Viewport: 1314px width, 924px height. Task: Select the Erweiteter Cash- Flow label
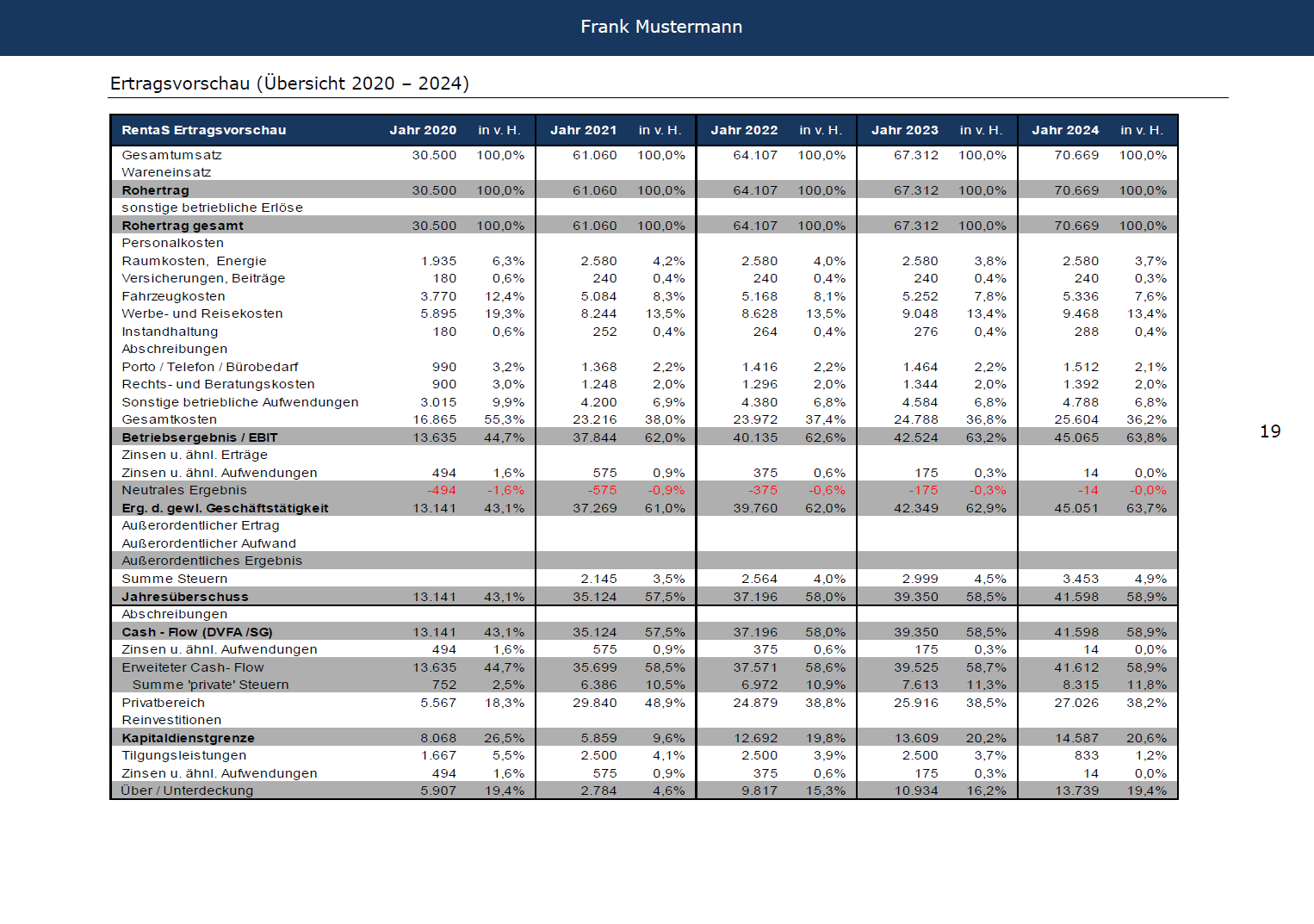coord(193,667)
